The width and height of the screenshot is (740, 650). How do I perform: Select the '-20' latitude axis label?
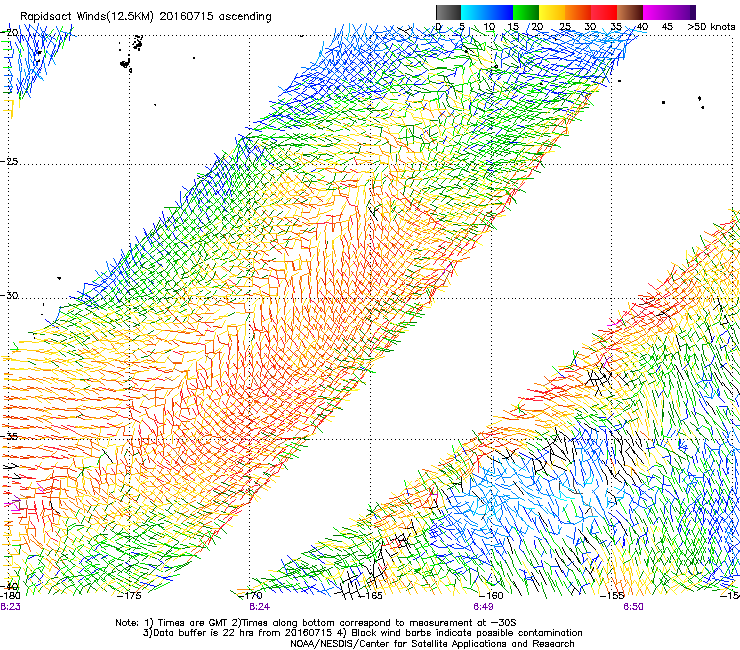pos(9,33)
